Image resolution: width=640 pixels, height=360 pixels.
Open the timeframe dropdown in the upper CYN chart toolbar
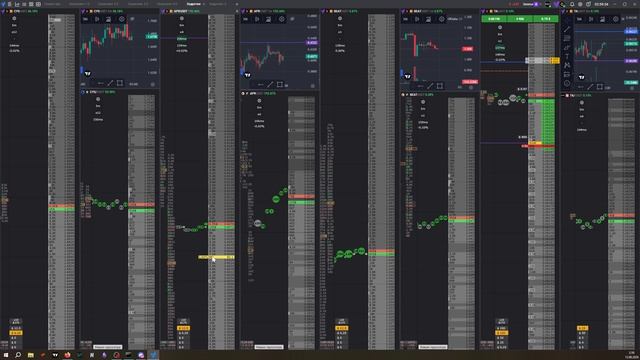pyautogui.click(x=85, y=19)
